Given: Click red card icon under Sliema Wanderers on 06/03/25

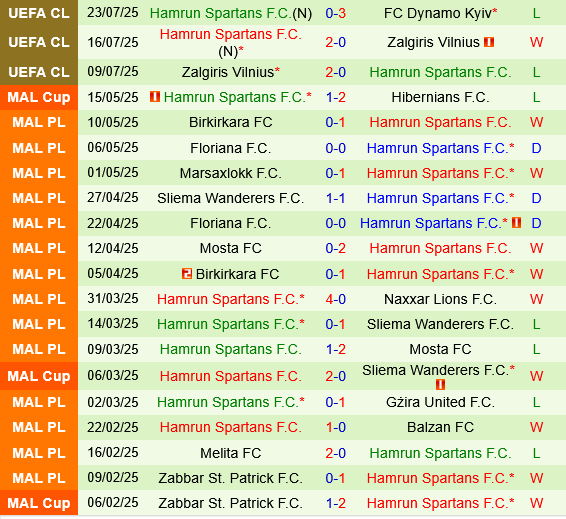Looking at the screenshot, I should (x=440, y=385).
